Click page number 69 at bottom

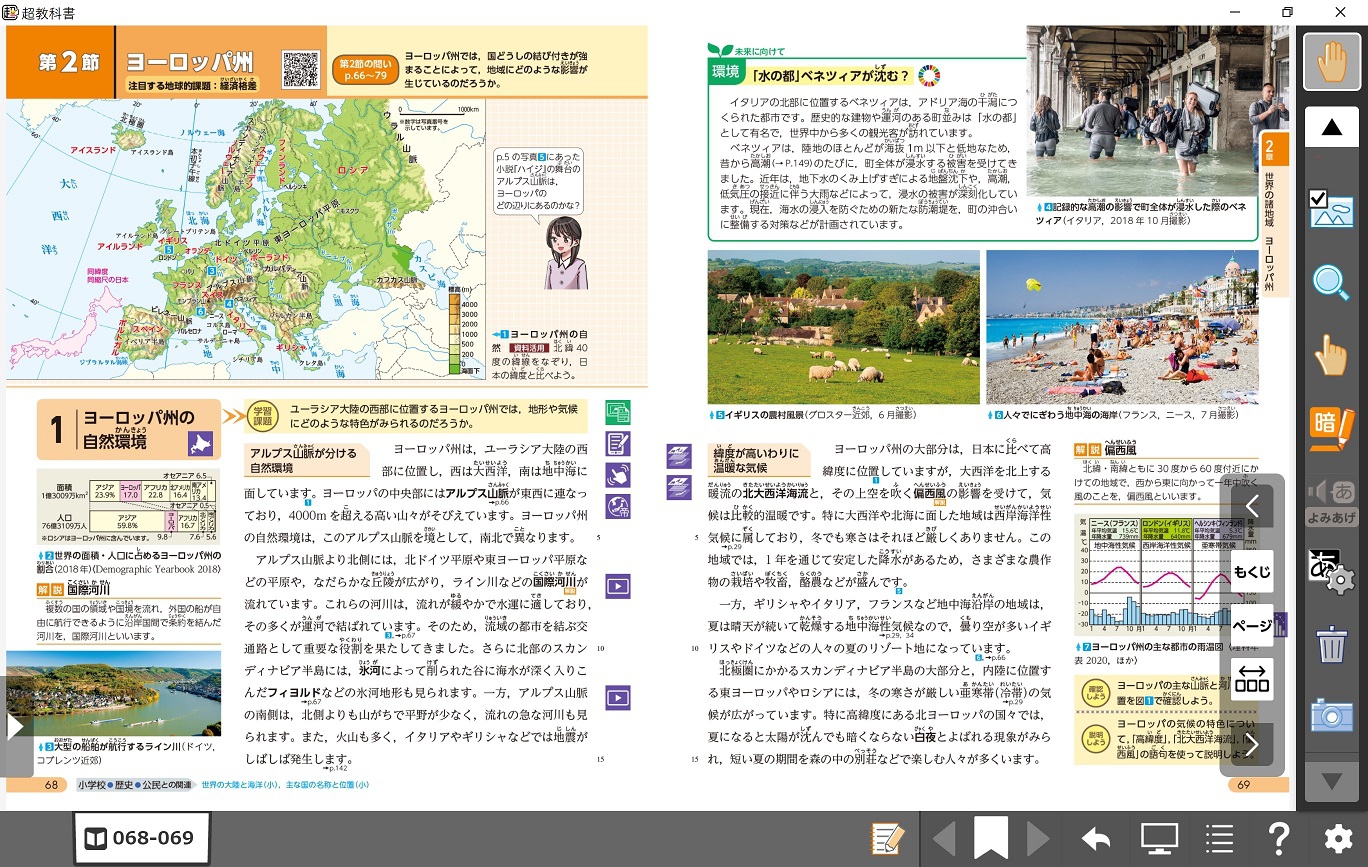pos(1244,785)
